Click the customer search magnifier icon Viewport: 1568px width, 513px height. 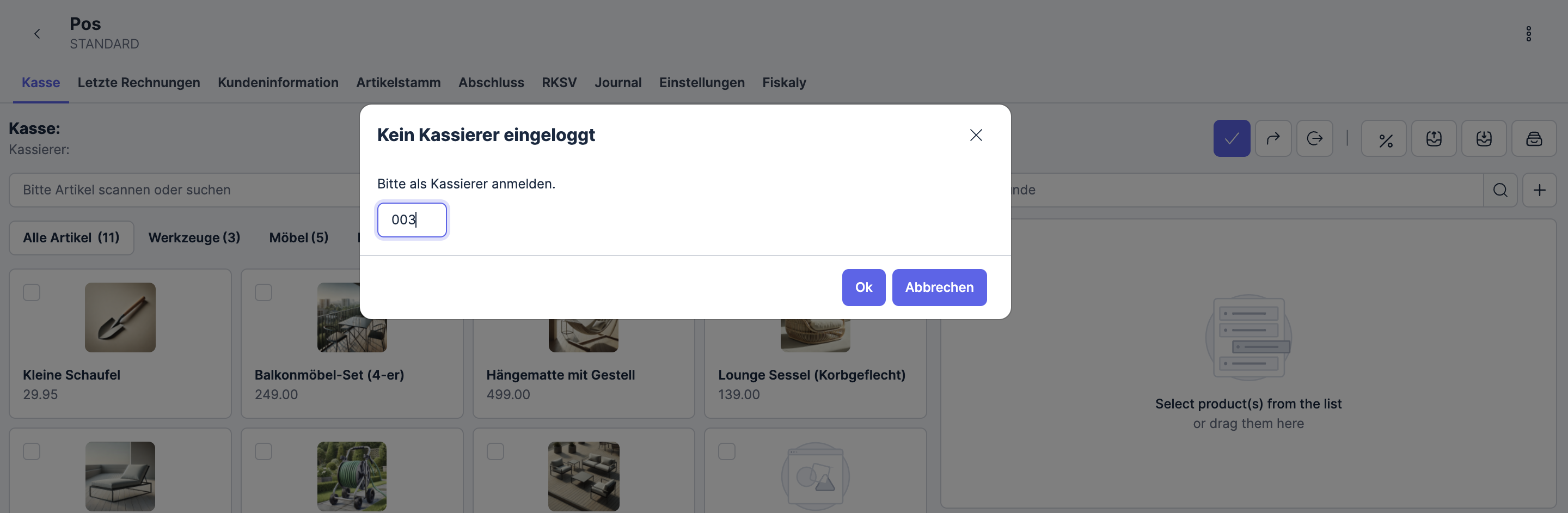pyautogui.click(x=1500, y=190)
